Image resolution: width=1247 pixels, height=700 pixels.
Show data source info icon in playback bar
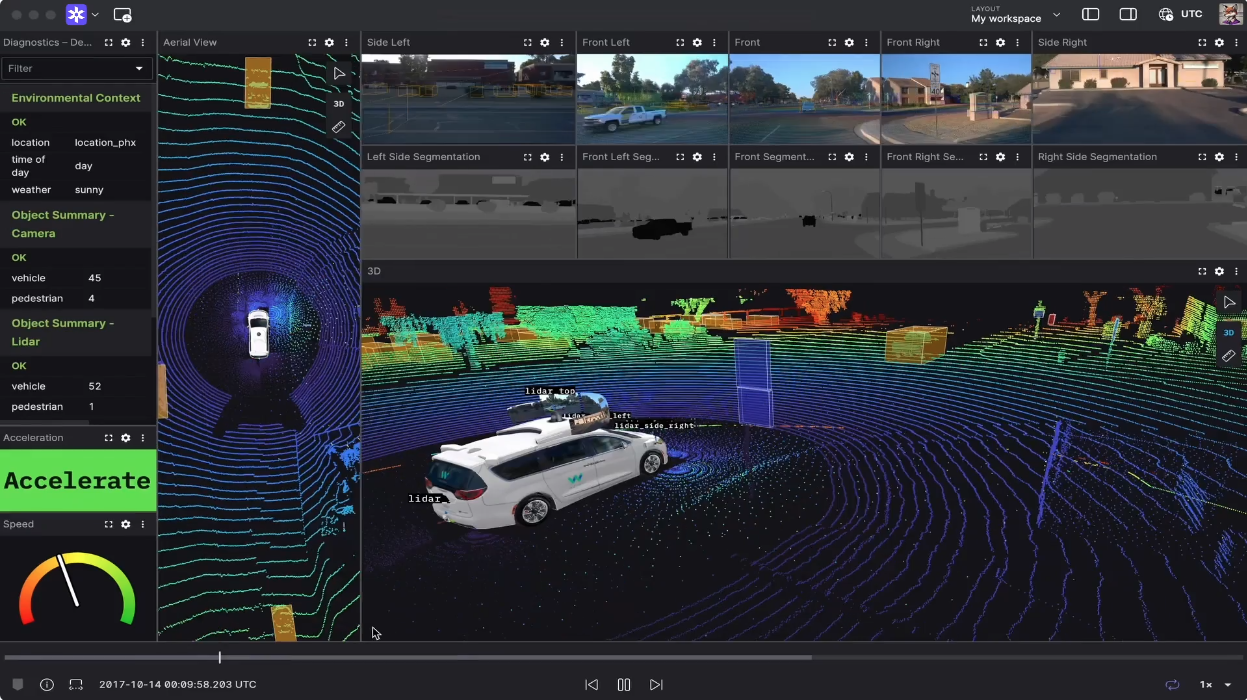[47, 685]
